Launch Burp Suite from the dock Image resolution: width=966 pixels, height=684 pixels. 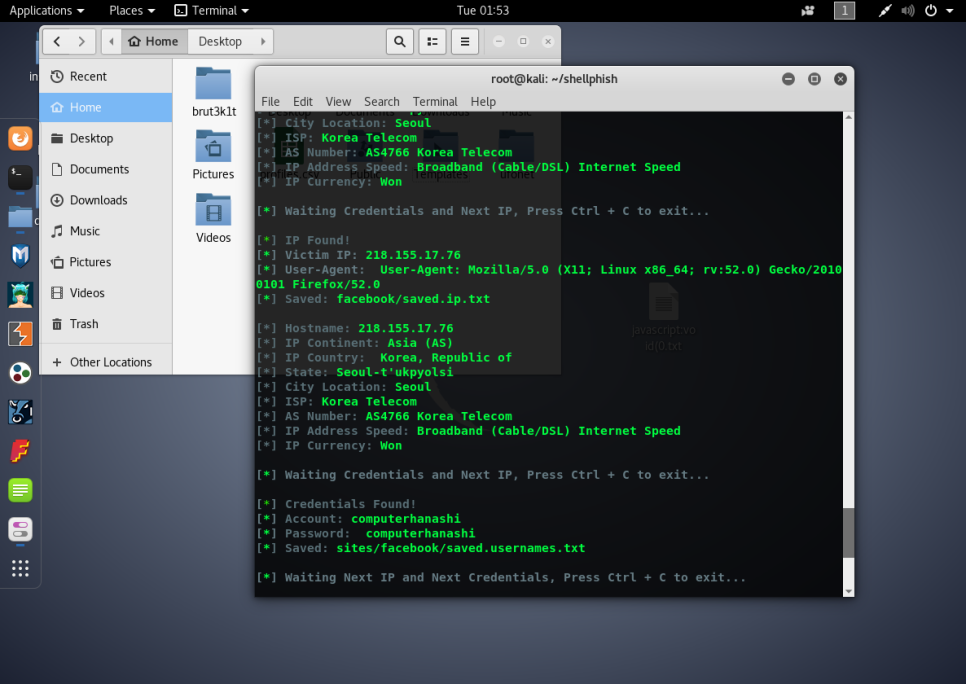coord(20,334)
